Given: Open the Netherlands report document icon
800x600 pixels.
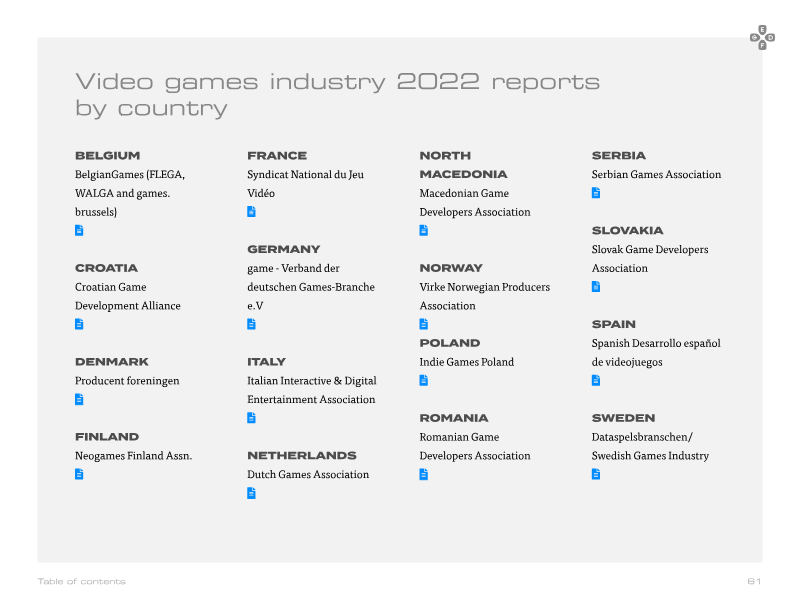Looking at the screenshot, I should click(252, 493).
